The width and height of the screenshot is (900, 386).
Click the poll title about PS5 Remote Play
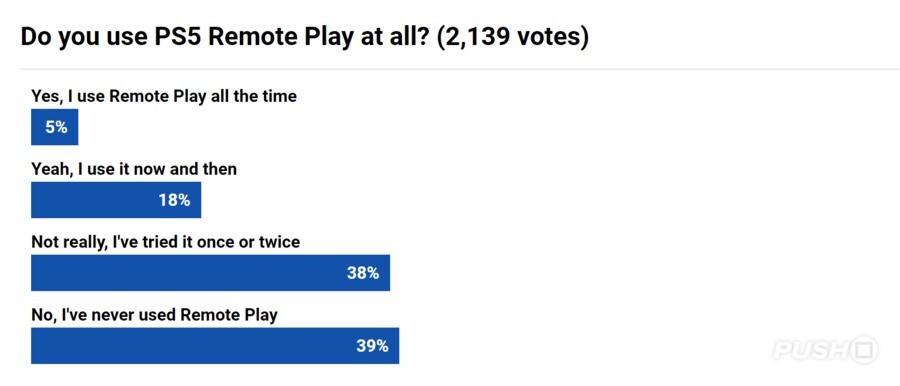coord(305,37)
